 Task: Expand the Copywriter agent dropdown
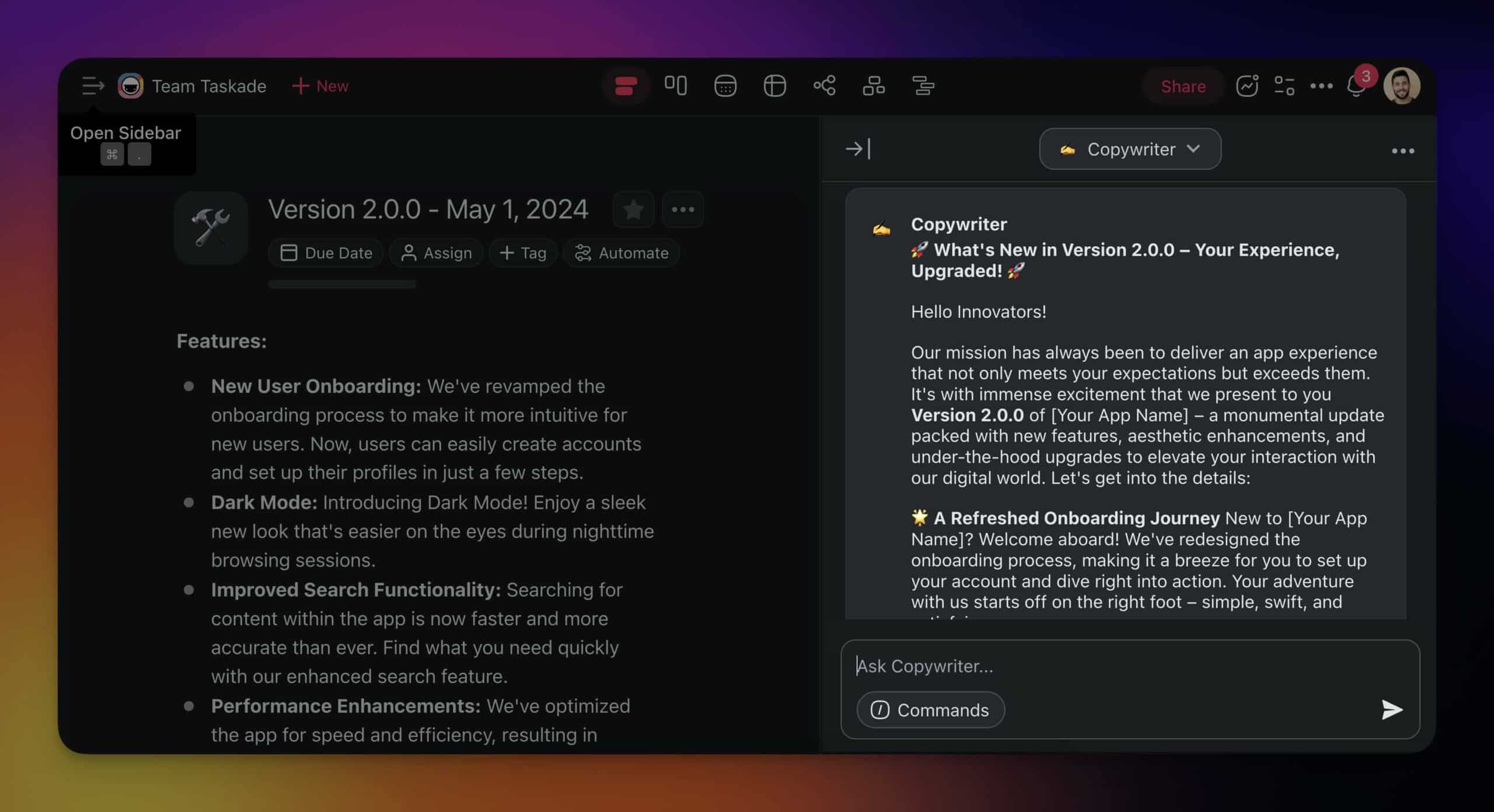click(x=1130, y=149)
